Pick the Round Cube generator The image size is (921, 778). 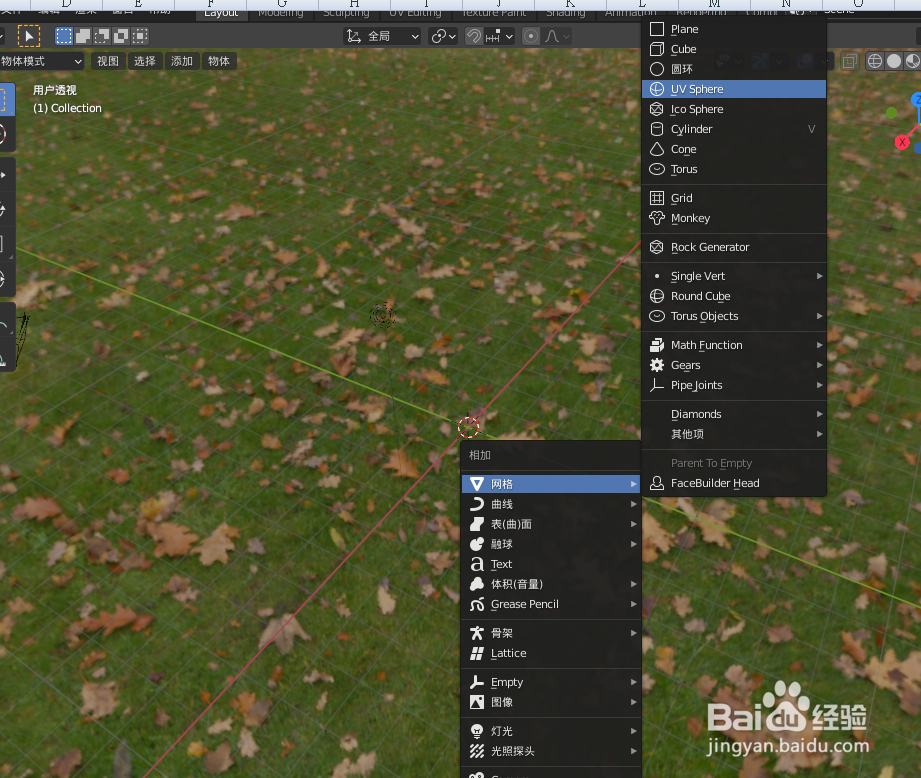(699, 295)
